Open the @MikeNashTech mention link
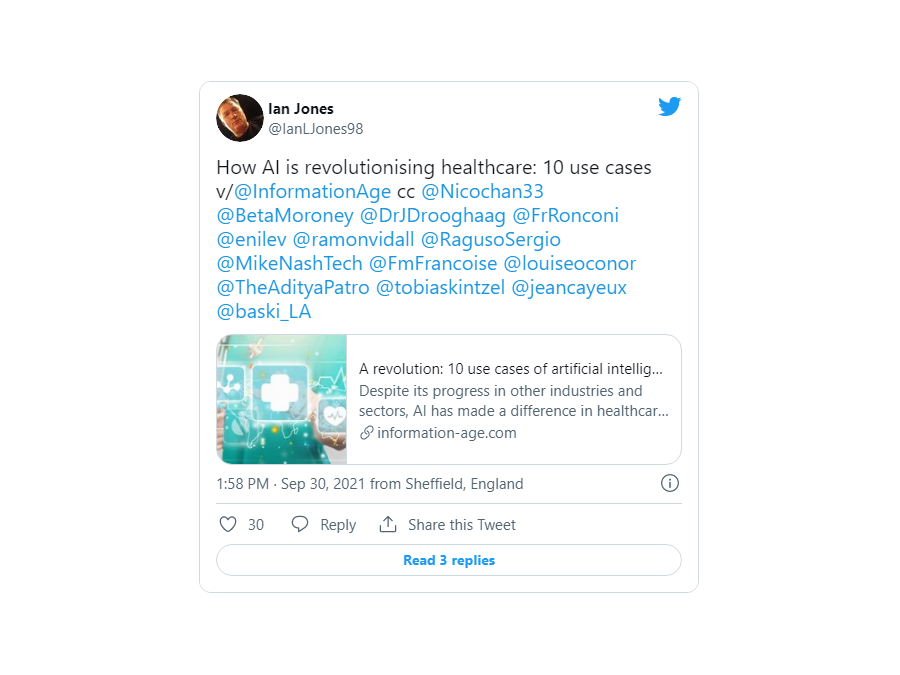This screenshot has width=900, height=675. coord(289,263)
